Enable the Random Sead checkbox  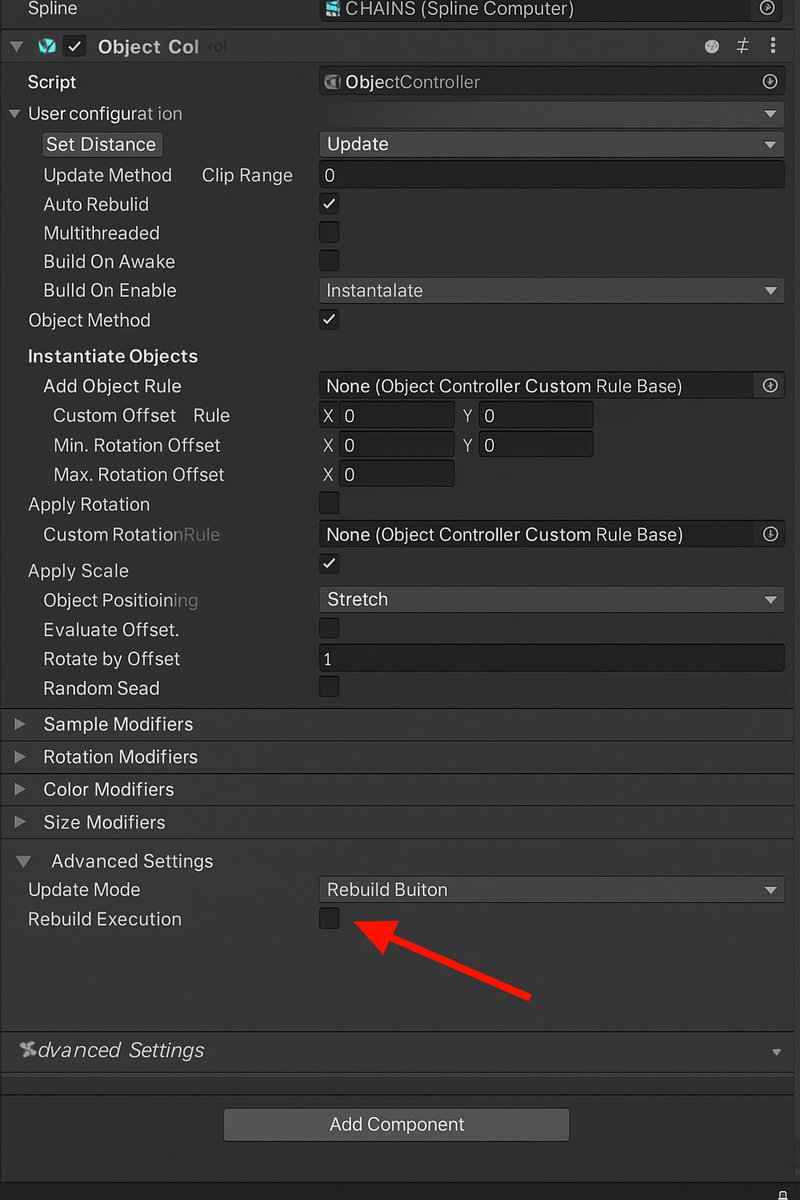tap(329, 686)
